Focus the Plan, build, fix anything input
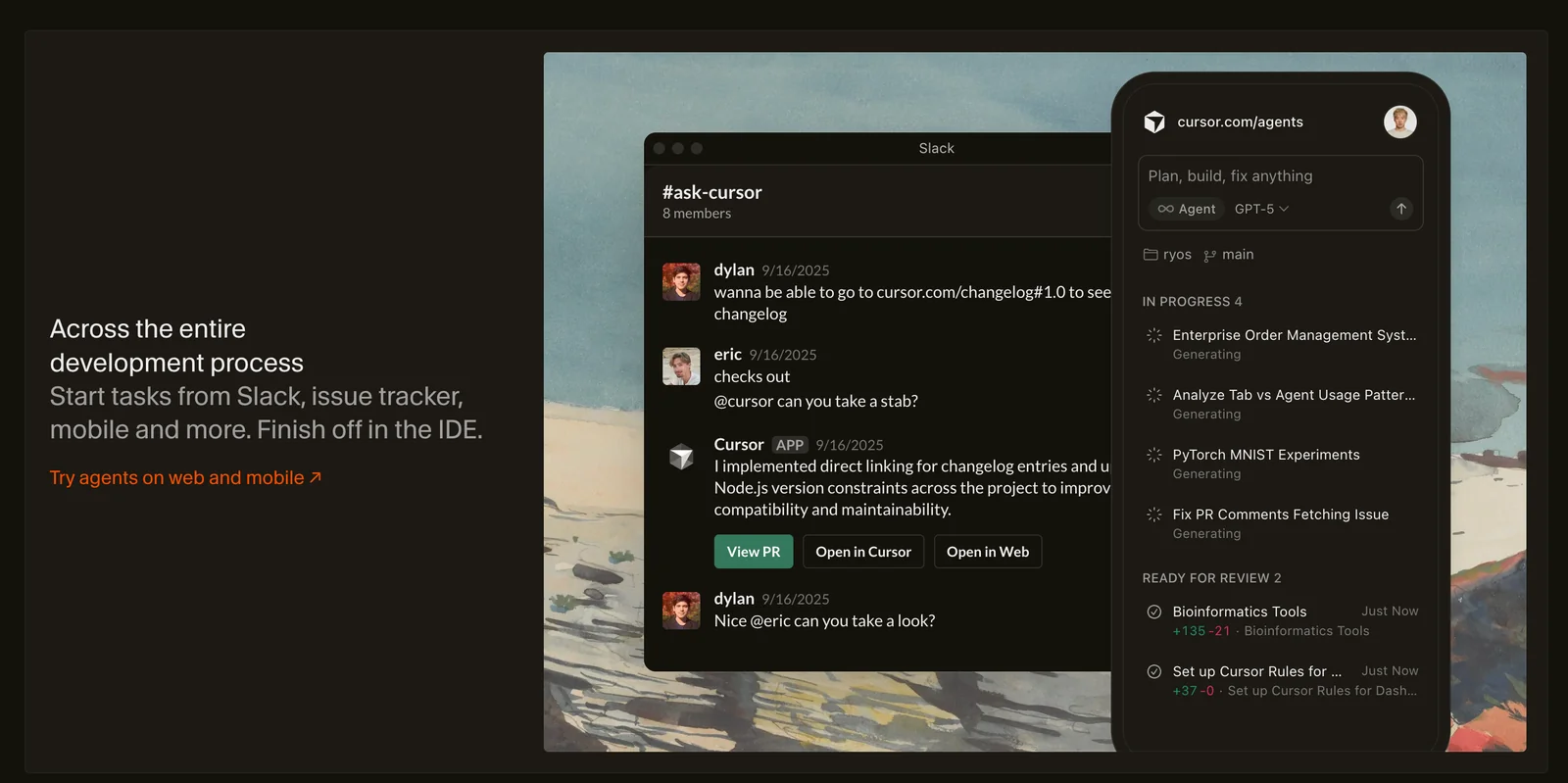 click(x=1274, y=176)
